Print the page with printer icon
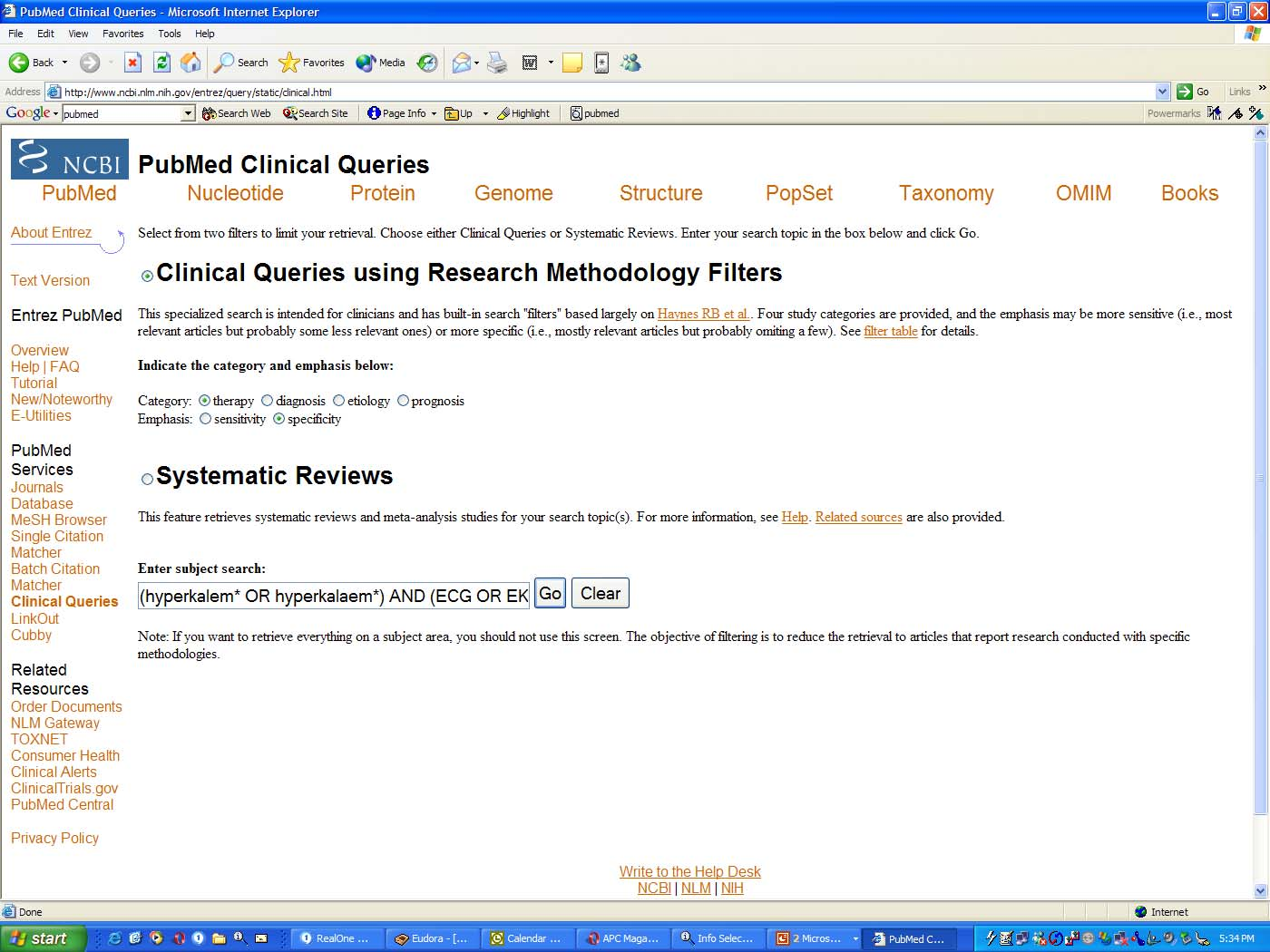Viewport: 1270px width, 952px height. click(x=497, y=63)
